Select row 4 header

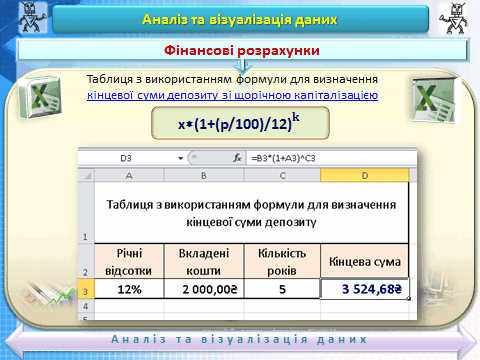click(86, 306)
